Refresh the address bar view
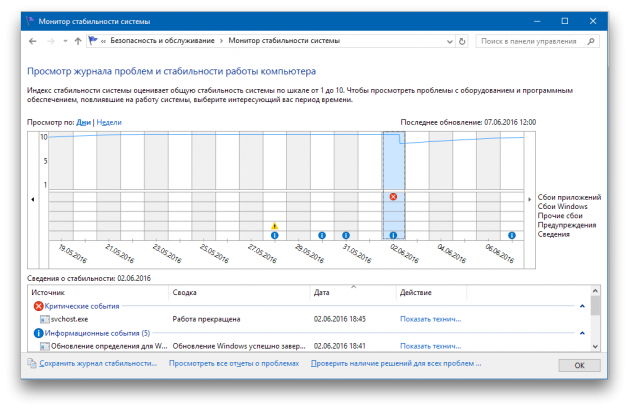Screen dimensions: 630x410 pyautogui.click(x=462, y=41)
